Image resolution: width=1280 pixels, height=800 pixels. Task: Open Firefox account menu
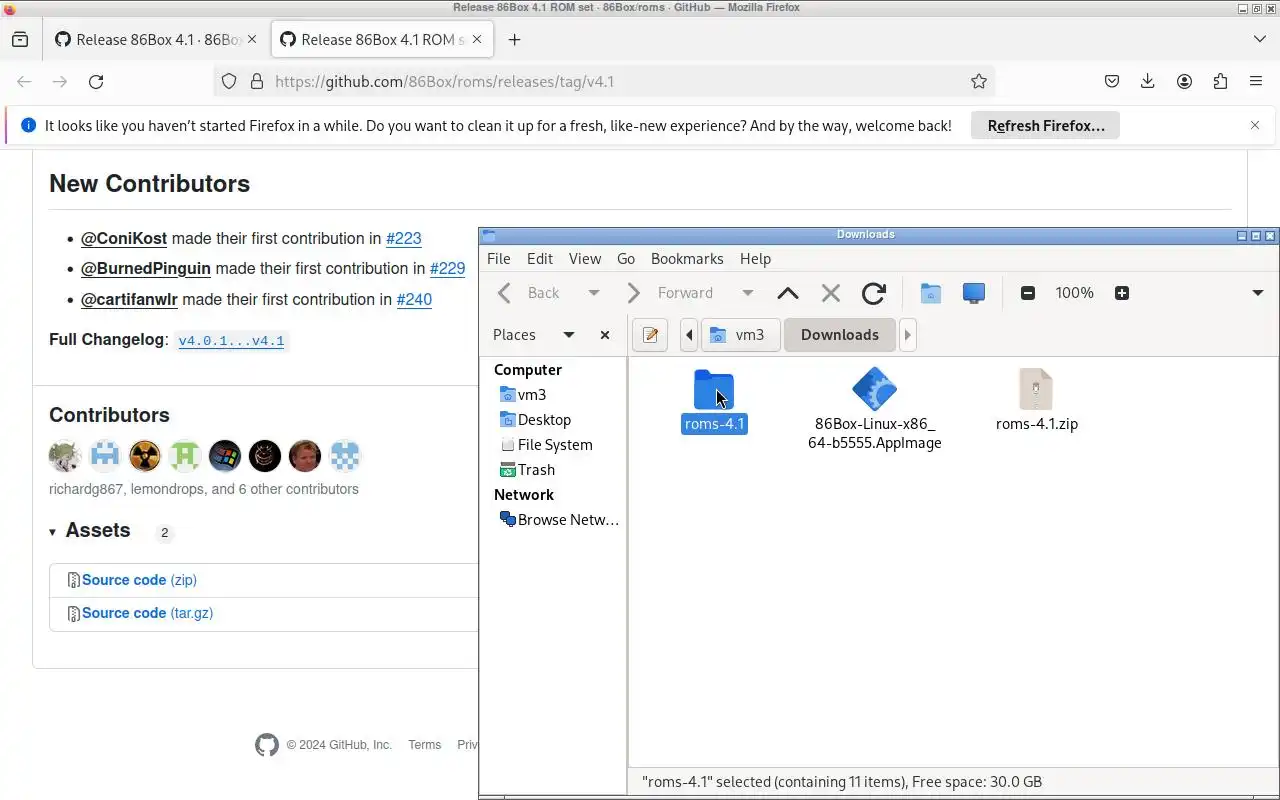(1184, 82)
